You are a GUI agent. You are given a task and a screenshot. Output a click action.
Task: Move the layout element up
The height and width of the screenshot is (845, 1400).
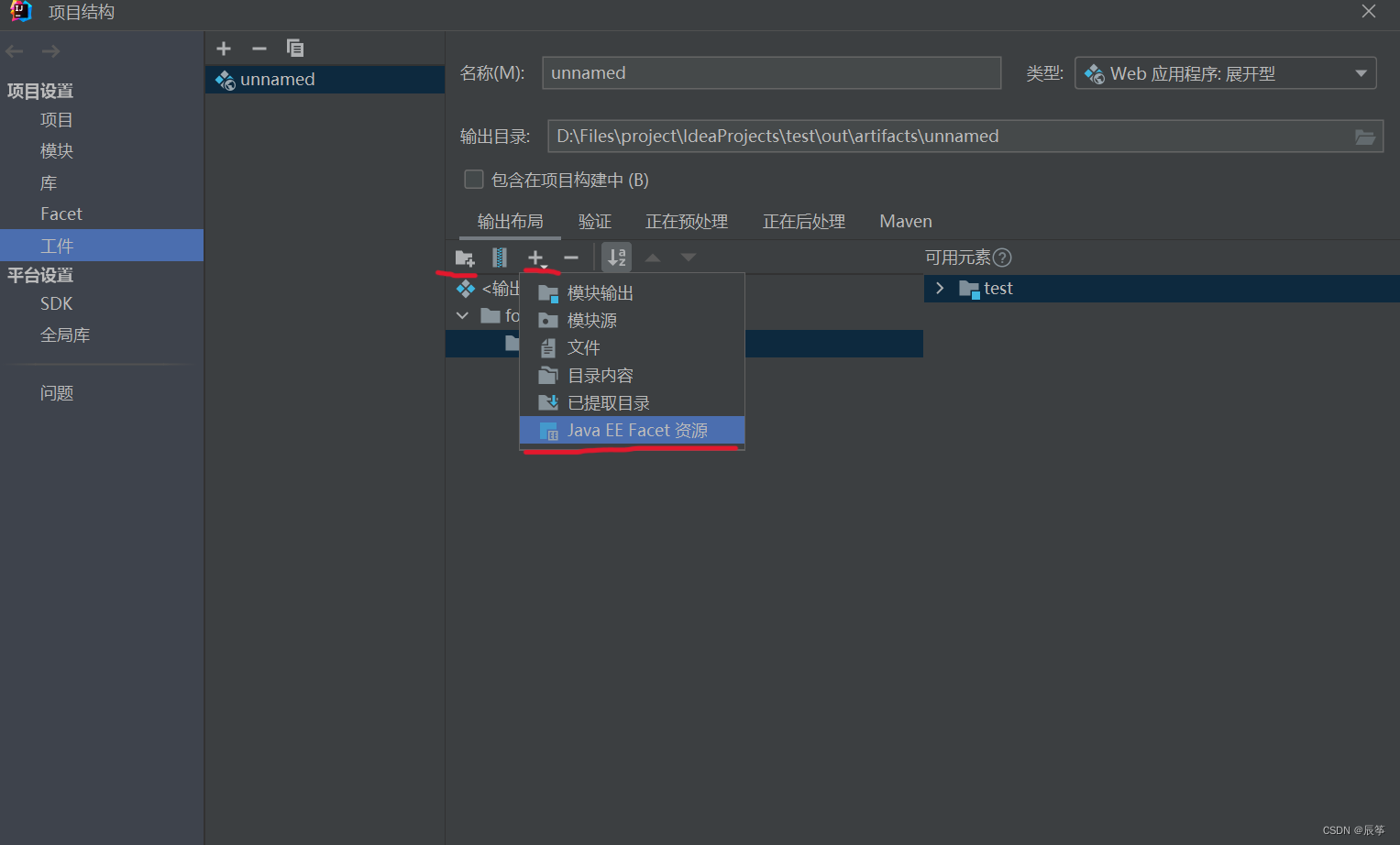click(x=653, y=258)
